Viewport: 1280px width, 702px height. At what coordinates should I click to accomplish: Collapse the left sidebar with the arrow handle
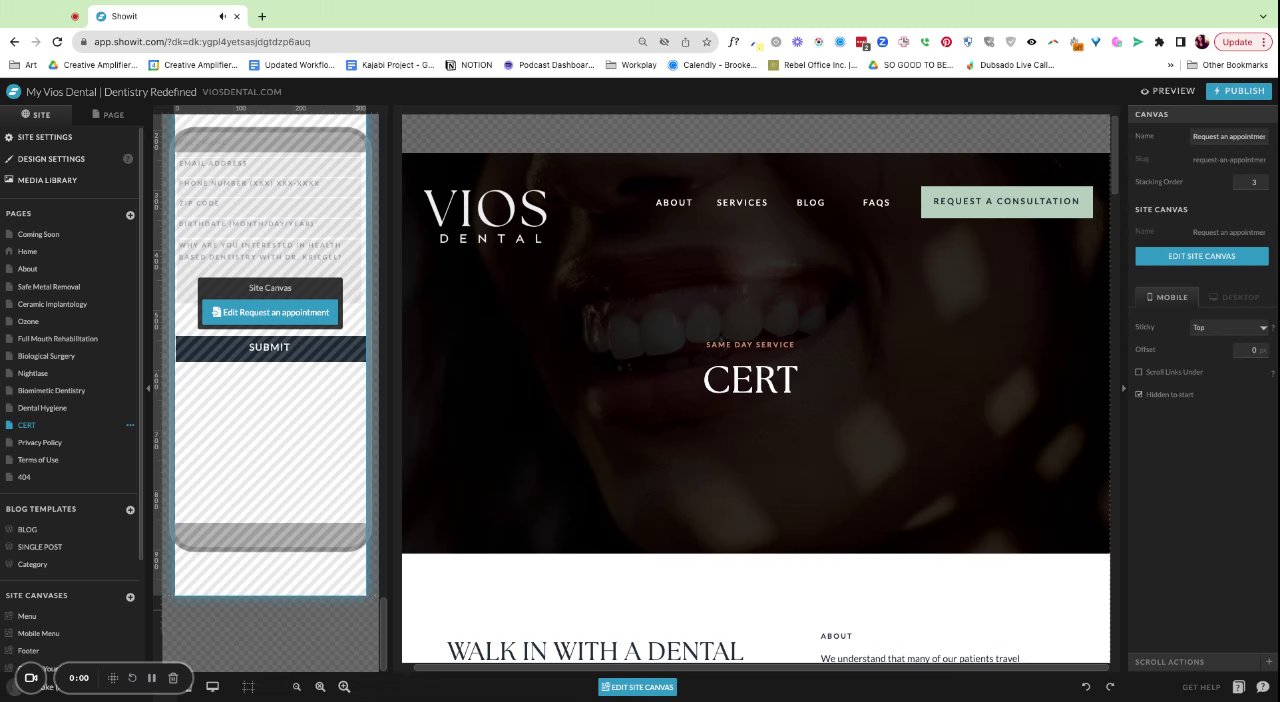tap(148, 388)
